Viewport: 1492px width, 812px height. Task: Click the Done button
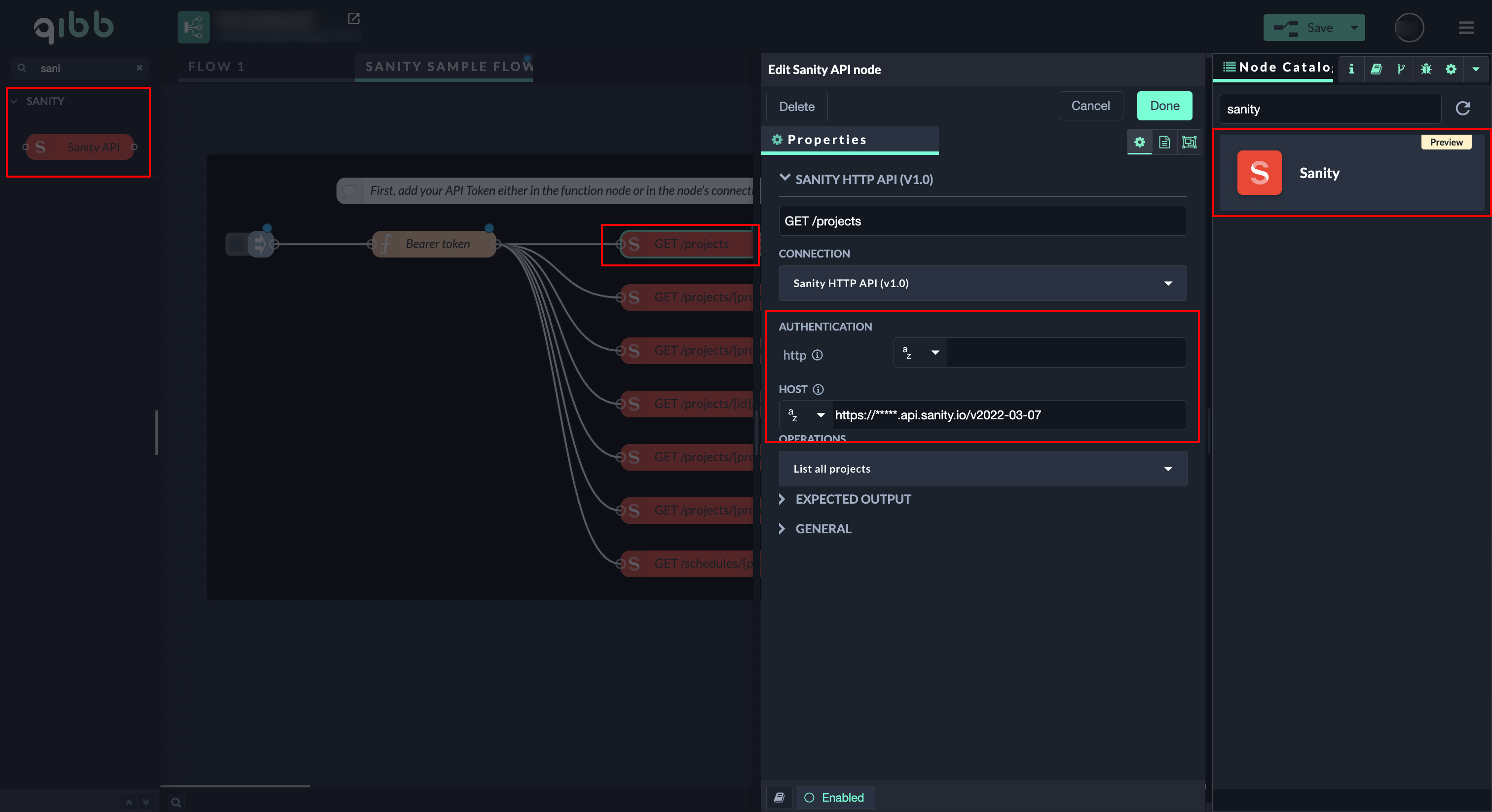coord(1164,106)
